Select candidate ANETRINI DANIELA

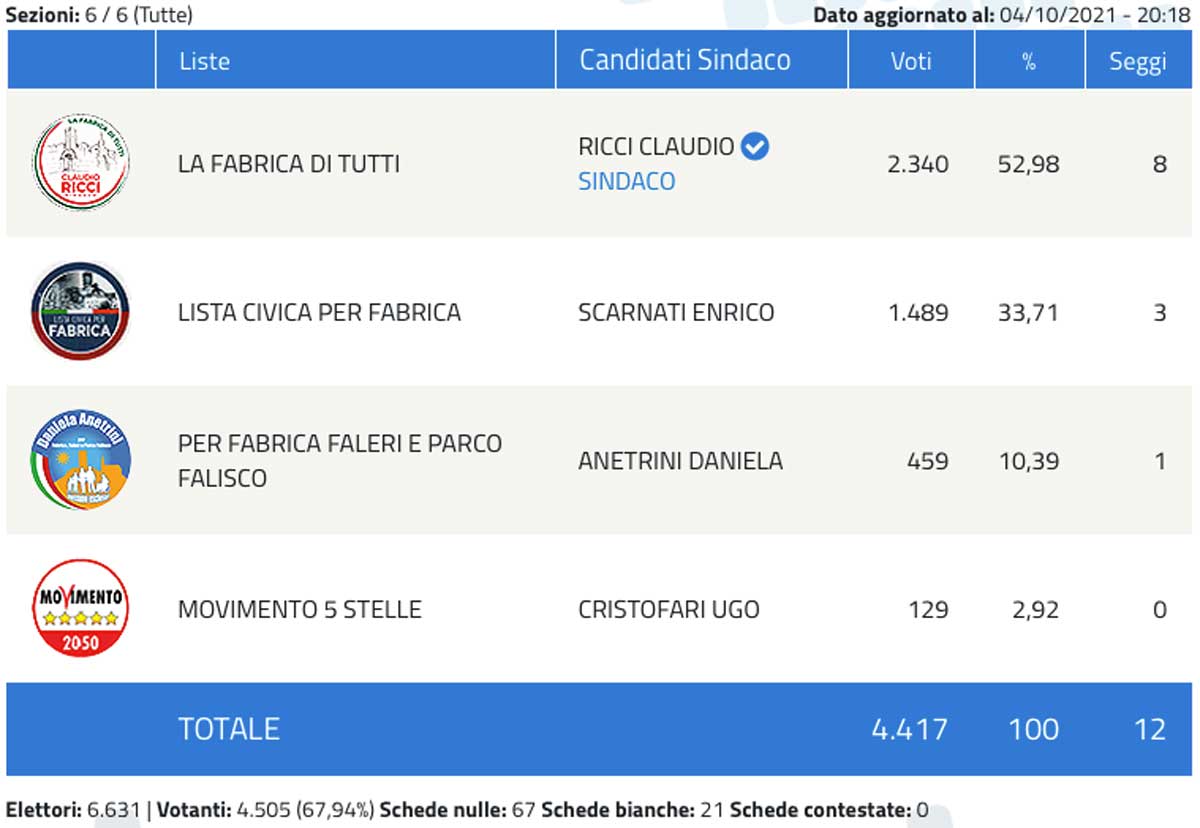point(680,461)
